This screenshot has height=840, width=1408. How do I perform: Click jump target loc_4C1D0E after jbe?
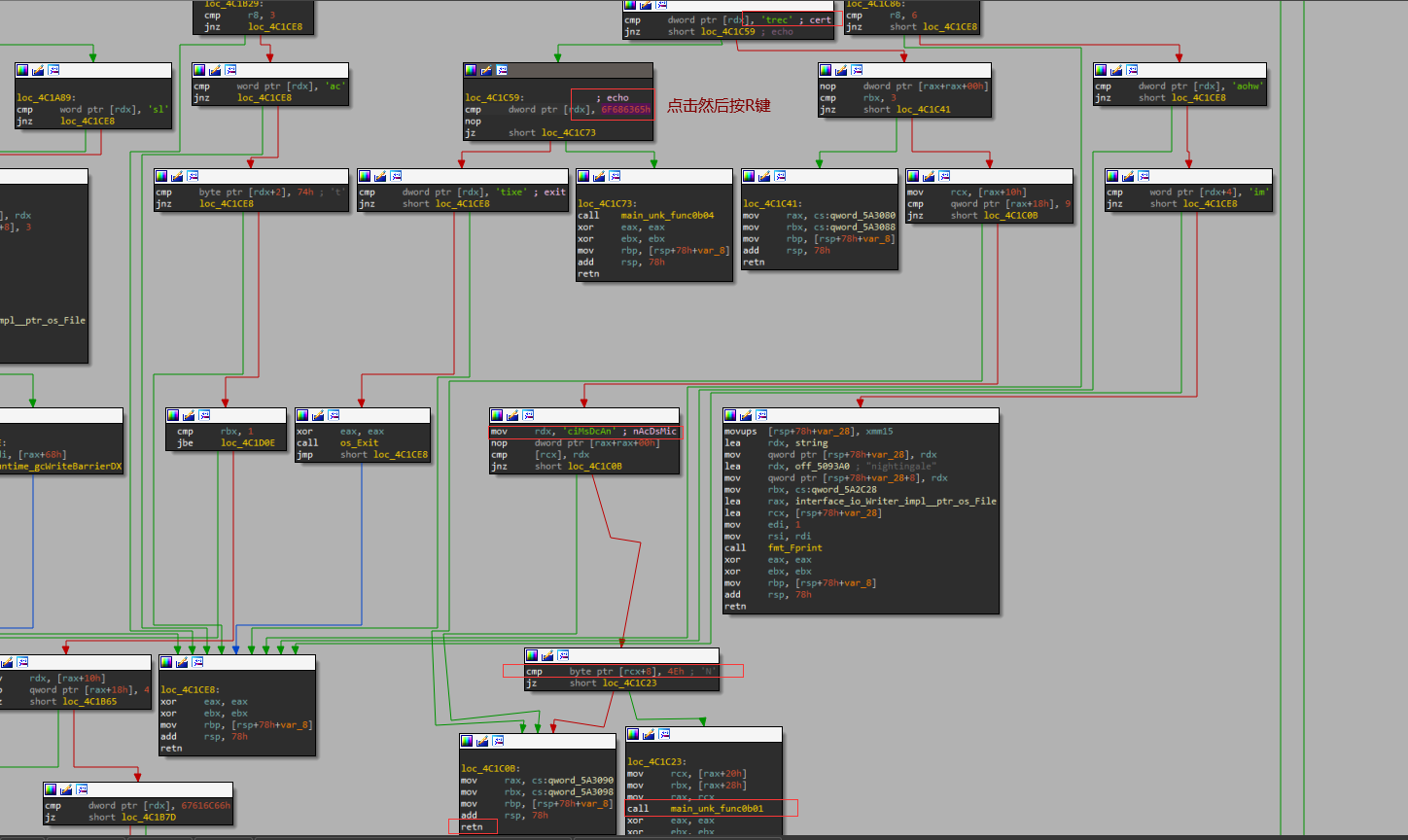[248, 443]
